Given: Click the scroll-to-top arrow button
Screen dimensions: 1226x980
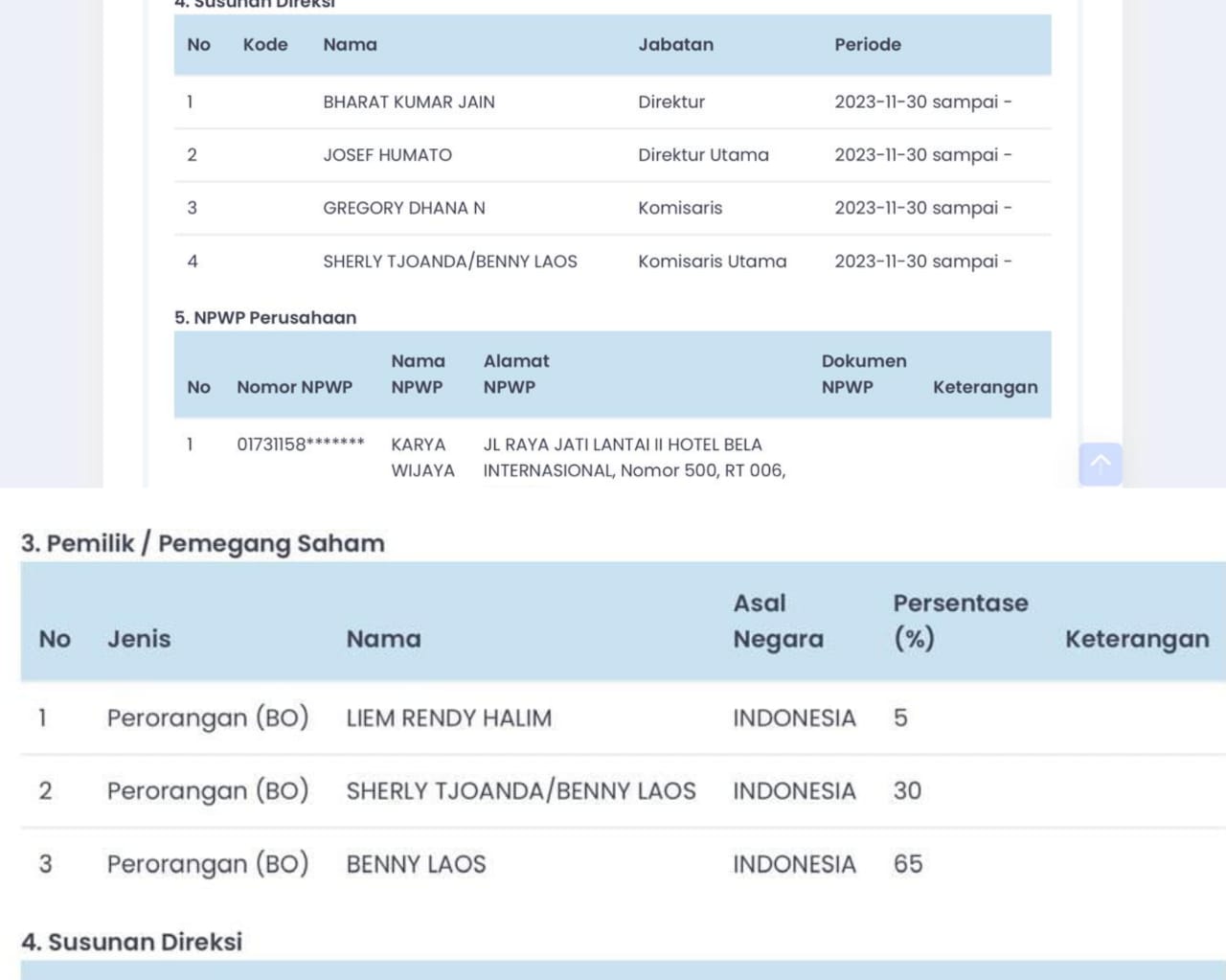Looking at the screenshot, I should click(x=1101, y=464).
